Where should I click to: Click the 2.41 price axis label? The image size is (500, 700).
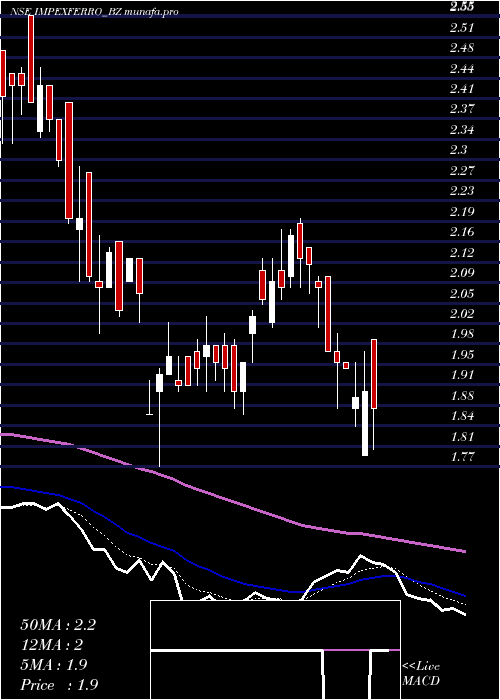(x=462, y=88)
